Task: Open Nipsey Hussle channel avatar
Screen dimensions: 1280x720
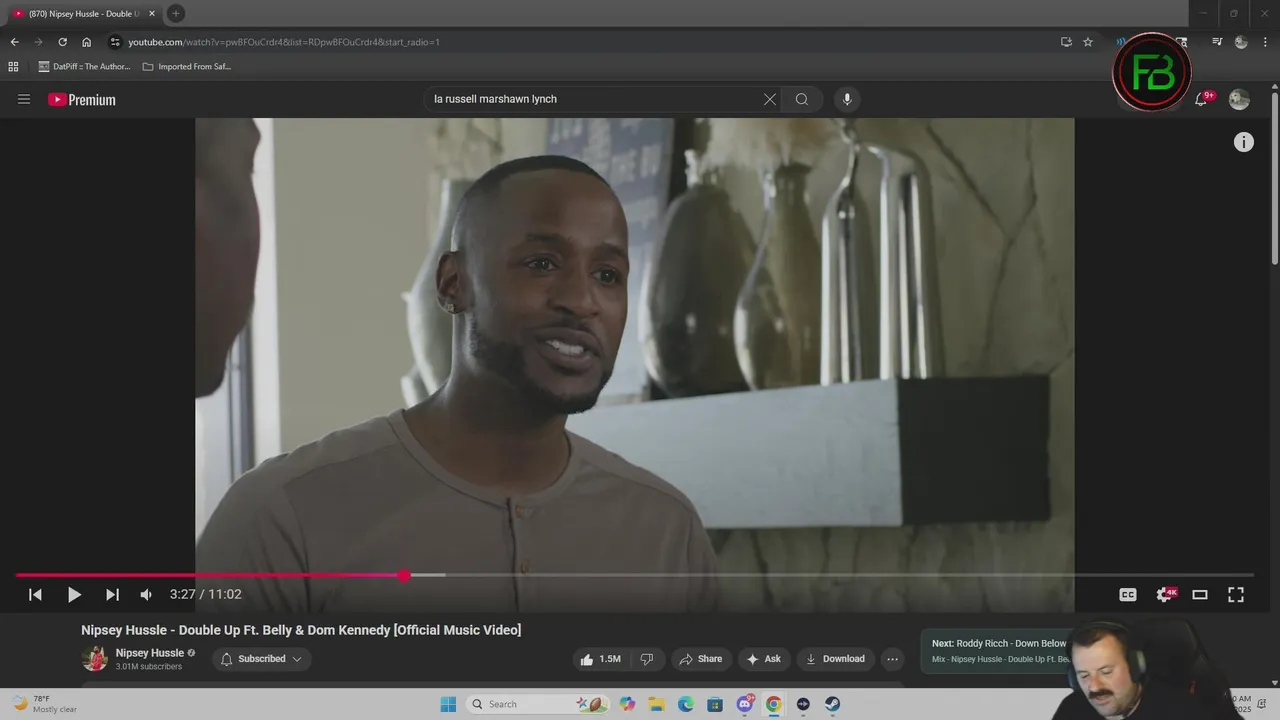Action: point(95,659)
